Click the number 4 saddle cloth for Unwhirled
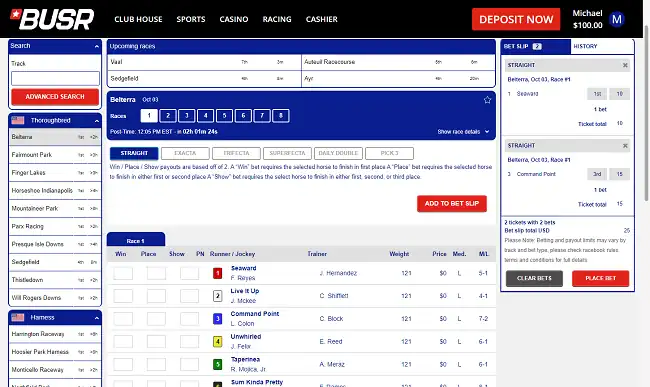Image resolution: width=650 pixels, height=387 pixels. click(218, 341)
